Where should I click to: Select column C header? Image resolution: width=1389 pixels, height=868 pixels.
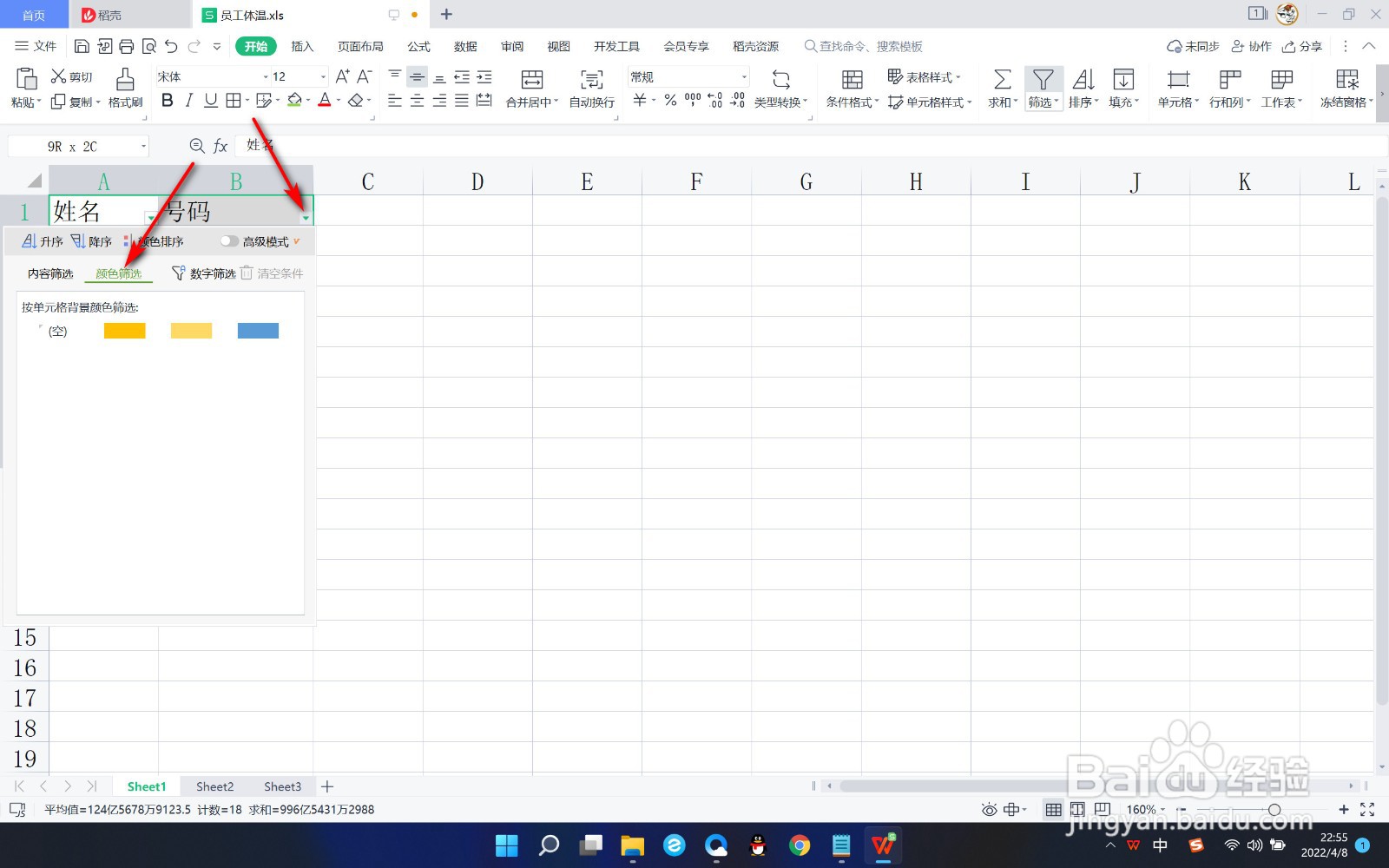pos(368,181)
